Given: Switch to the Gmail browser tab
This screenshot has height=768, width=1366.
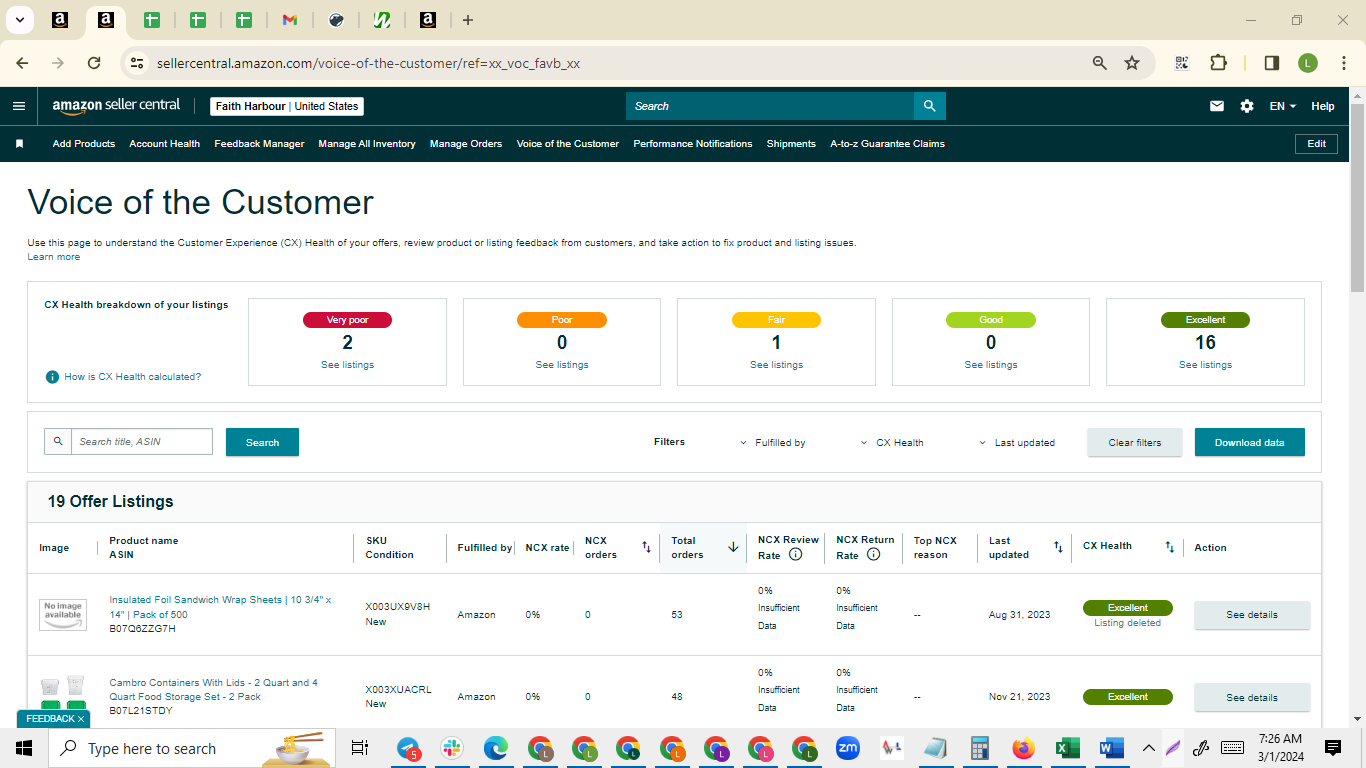Looking at the screenshot, I should [290, 20].
